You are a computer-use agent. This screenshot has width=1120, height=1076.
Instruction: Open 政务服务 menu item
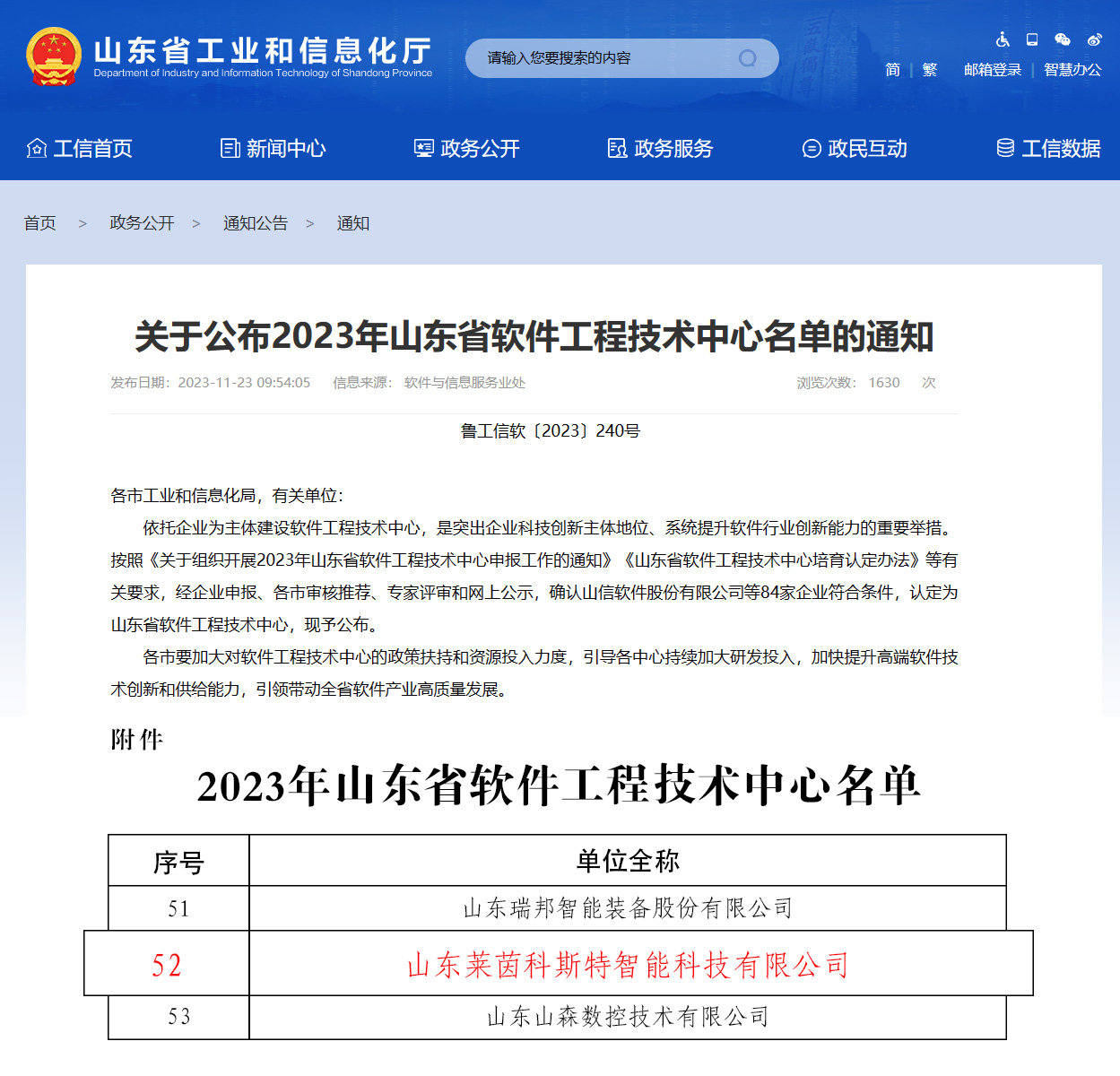point(661,148)
